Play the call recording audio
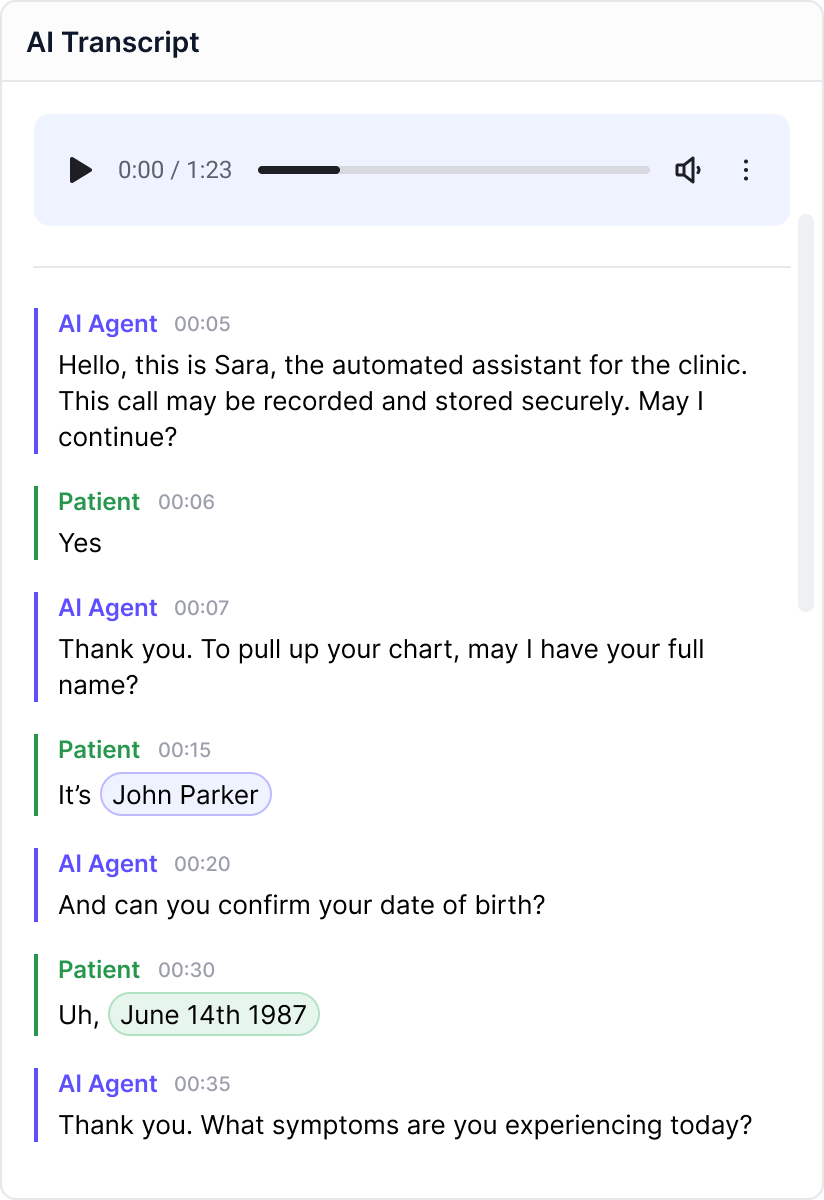This screenshot has height=1200, width=824. tap(81, 170)
